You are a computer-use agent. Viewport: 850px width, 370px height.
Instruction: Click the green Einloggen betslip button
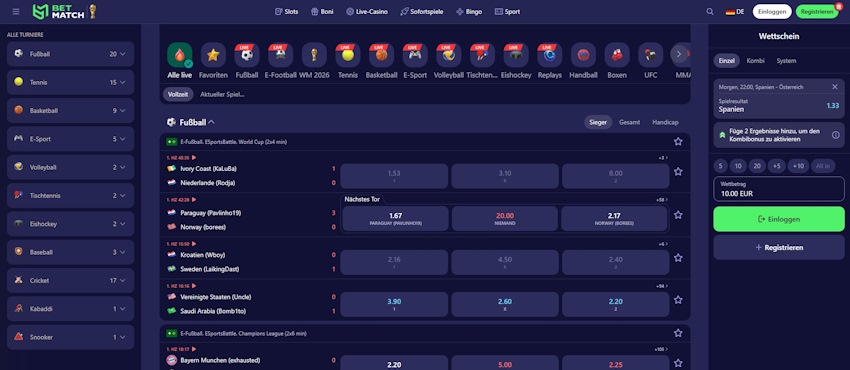pos(778,219)
